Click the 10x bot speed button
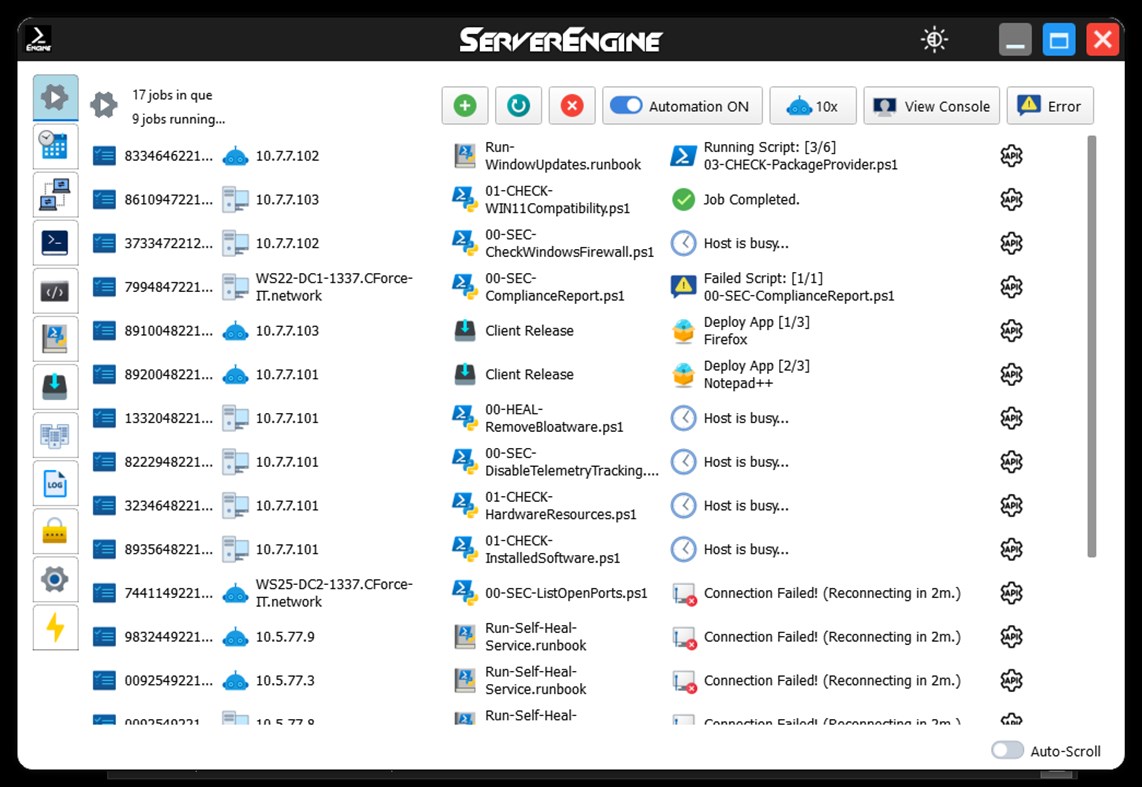 click(813, 105)
